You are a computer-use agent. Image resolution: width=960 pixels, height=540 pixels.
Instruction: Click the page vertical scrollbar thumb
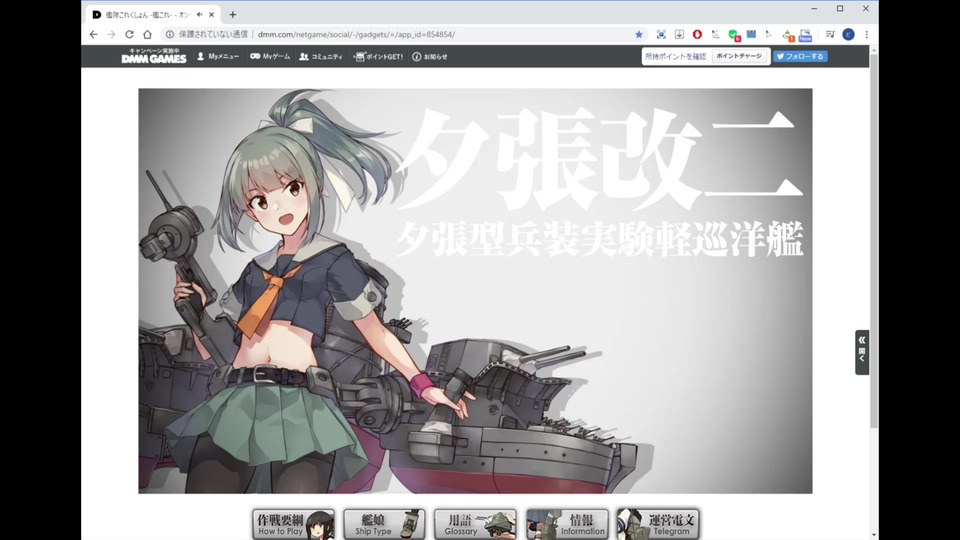click(874, 241)
